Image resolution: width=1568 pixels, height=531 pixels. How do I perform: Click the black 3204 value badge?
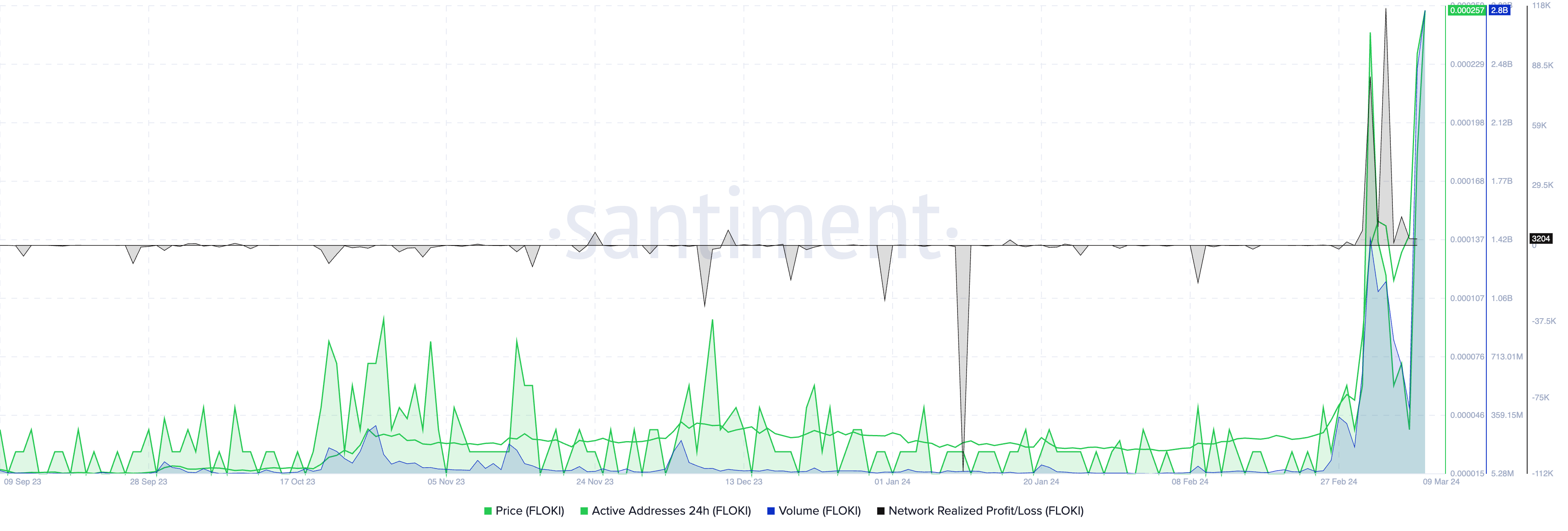[x=1541, y=239]
